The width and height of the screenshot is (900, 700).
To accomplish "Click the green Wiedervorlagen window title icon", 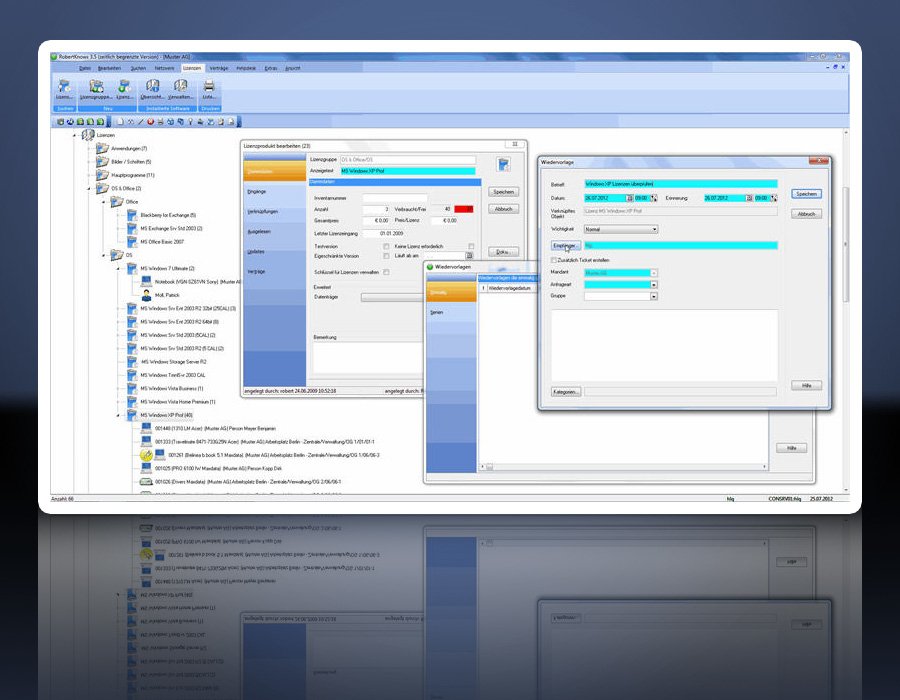I will [x=430, y=267].
